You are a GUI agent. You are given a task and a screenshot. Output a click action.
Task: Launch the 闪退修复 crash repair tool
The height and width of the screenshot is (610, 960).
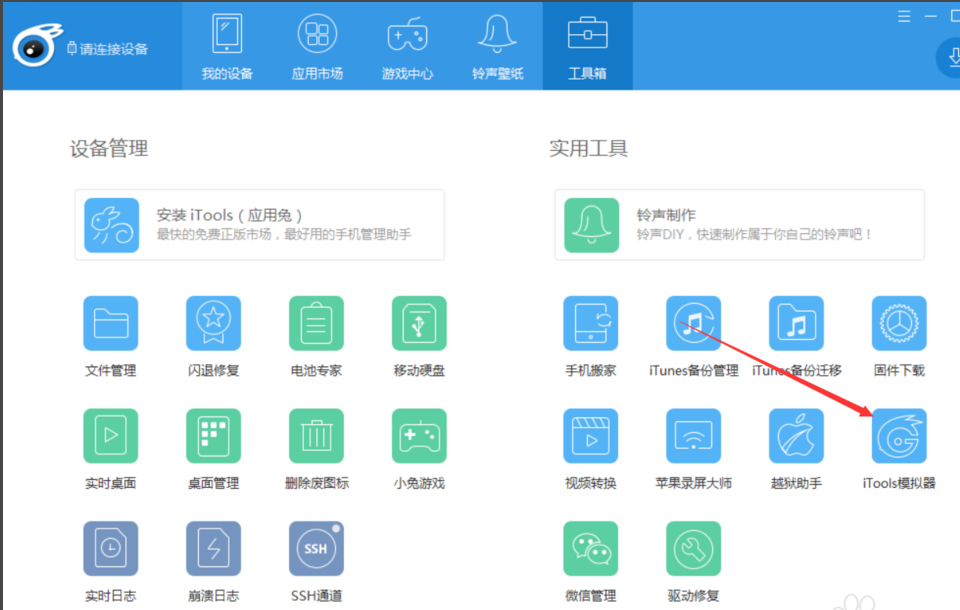(x=213, y=324)
